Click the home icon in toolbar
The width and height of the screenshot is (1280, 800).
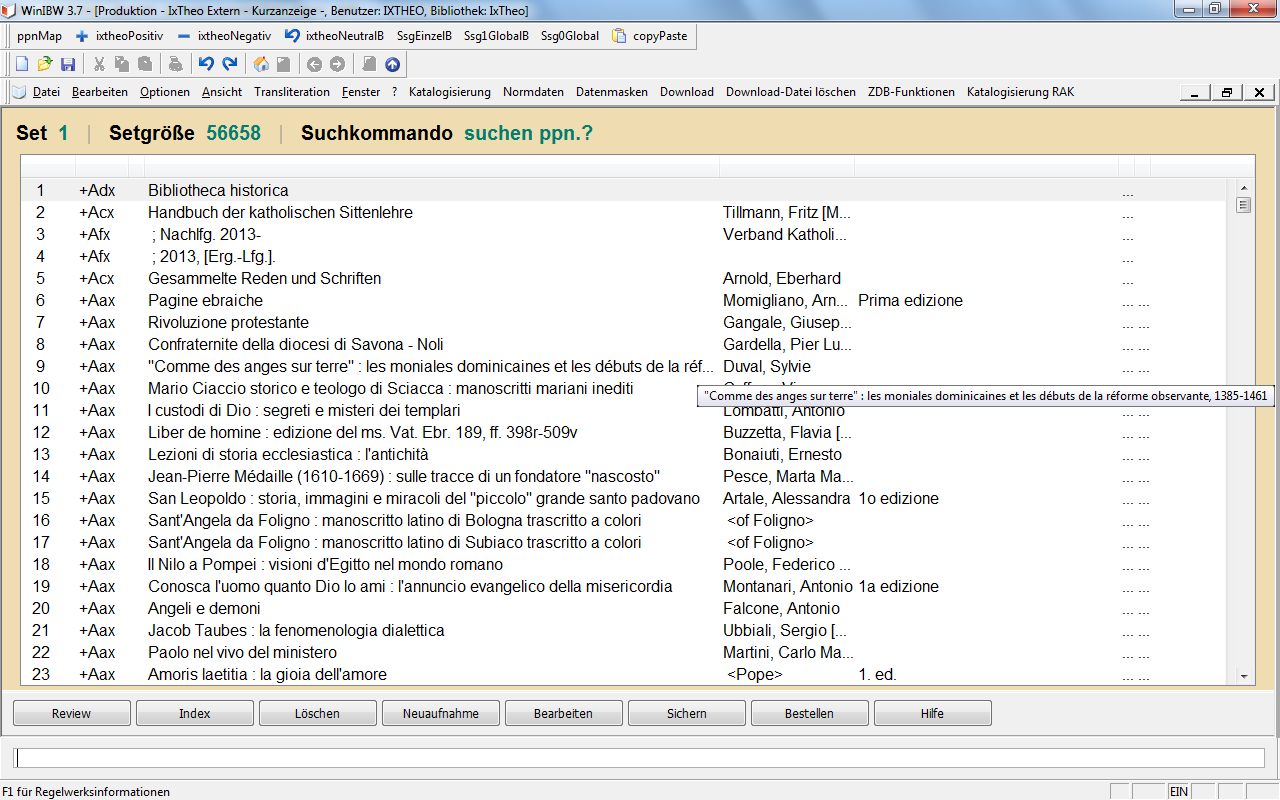coord(261,64)
